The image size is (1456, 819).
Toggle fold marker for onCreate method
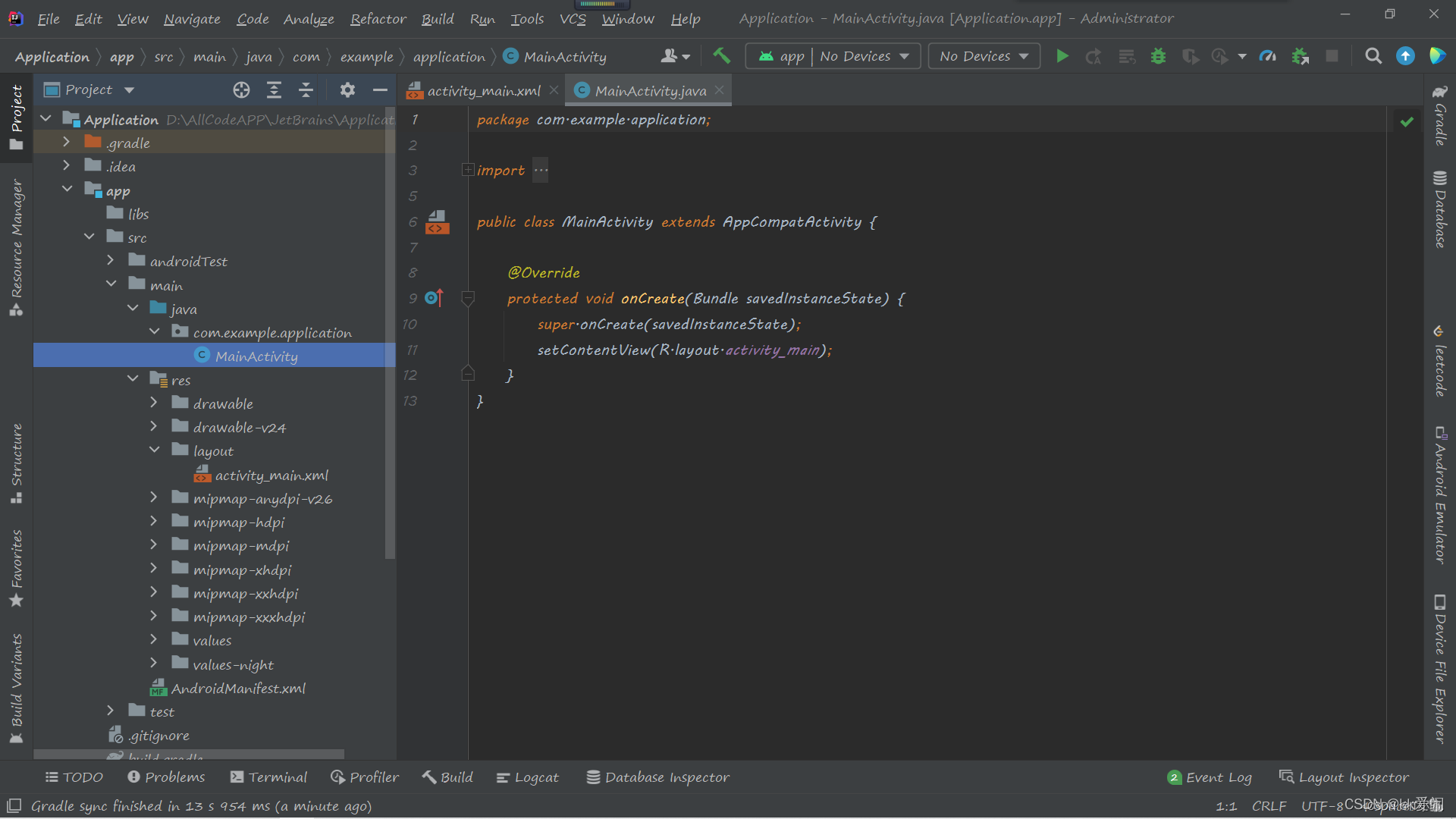(x=468, y=299)
